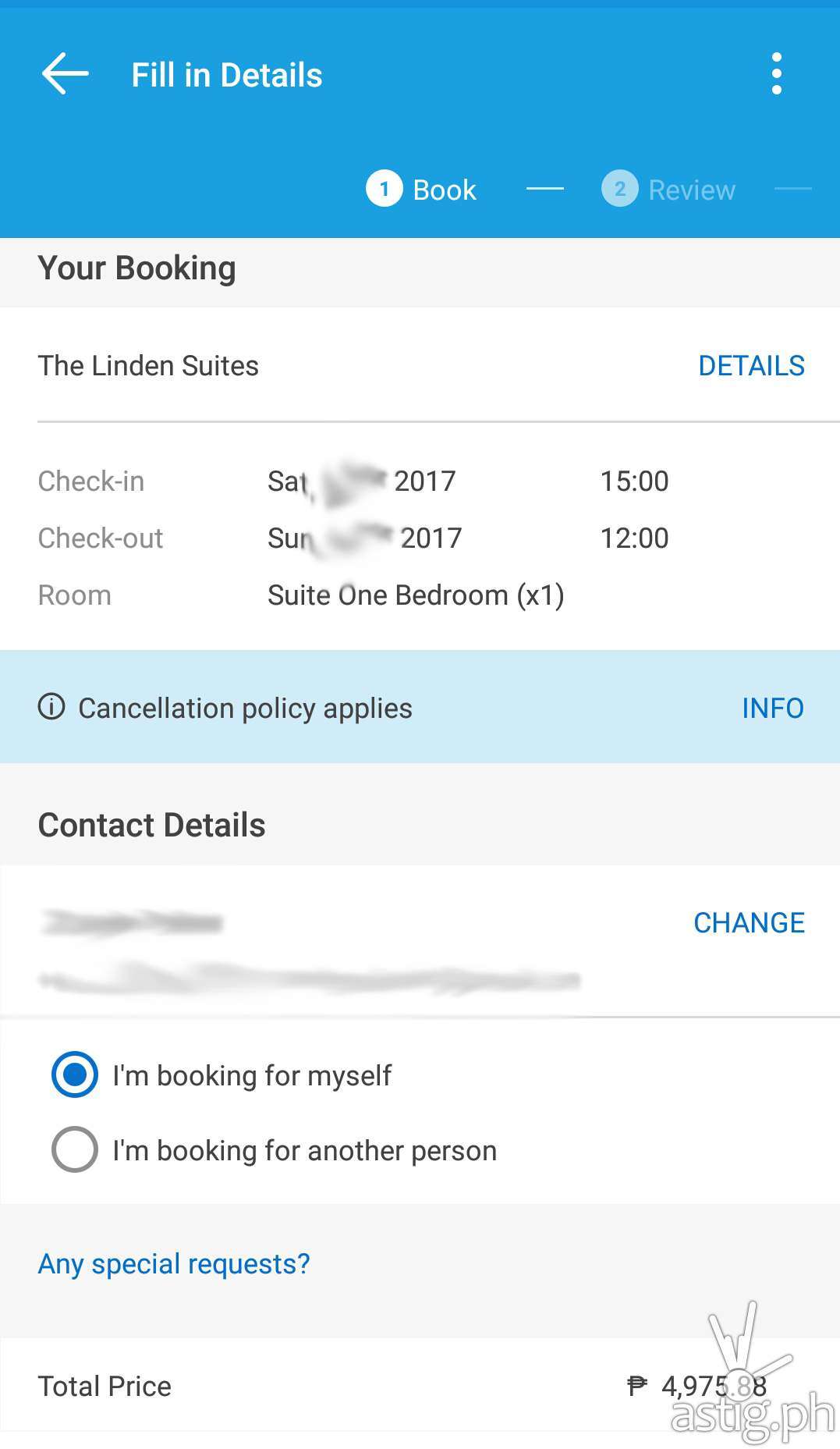Screen dimensions: 840x1449
Task: Open the three-dot overflow menu
Action: 776,75
